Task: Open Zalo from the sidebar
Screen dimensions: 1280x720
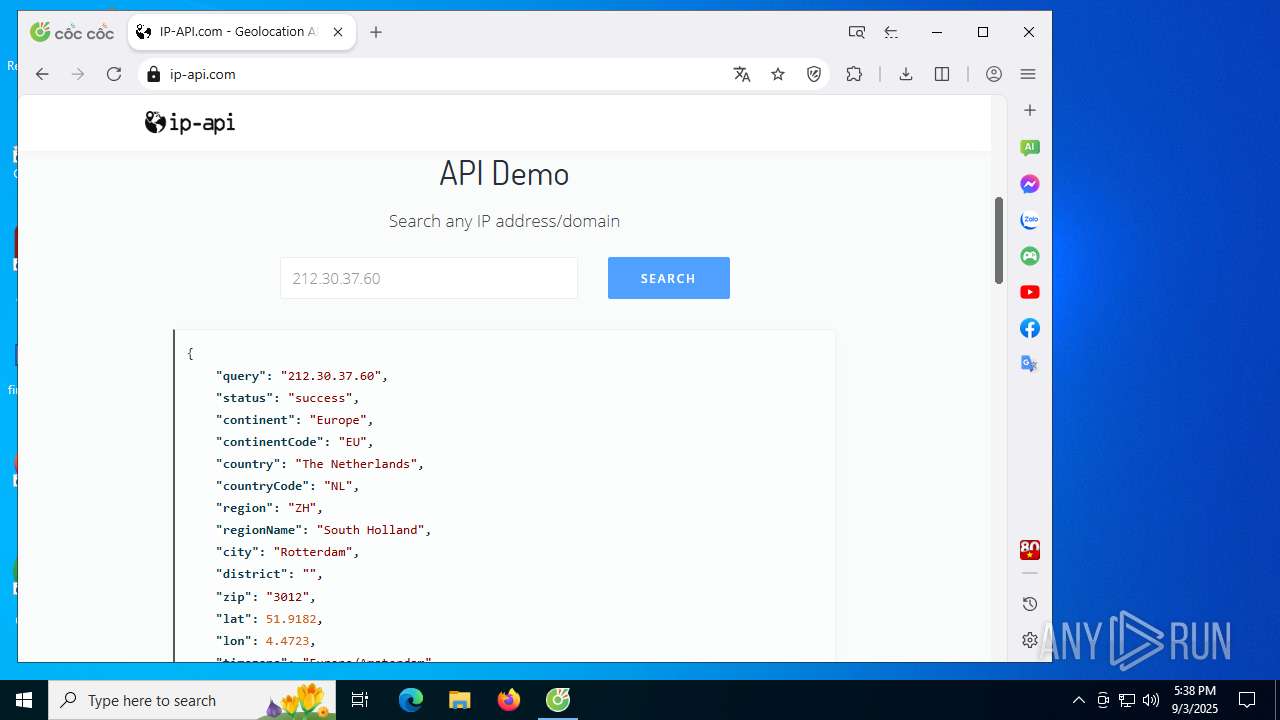Action: (1030, 220)
